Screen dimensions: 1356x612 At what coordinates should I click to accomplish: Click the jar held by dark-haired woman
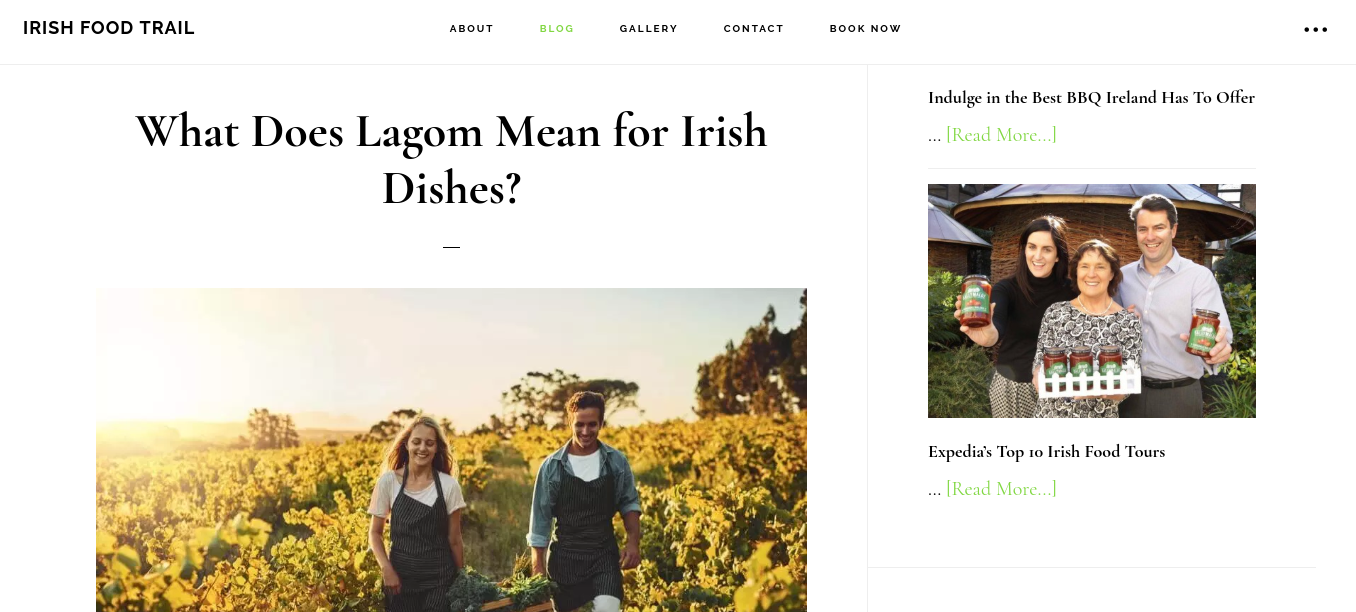click(x=975, y=301)
